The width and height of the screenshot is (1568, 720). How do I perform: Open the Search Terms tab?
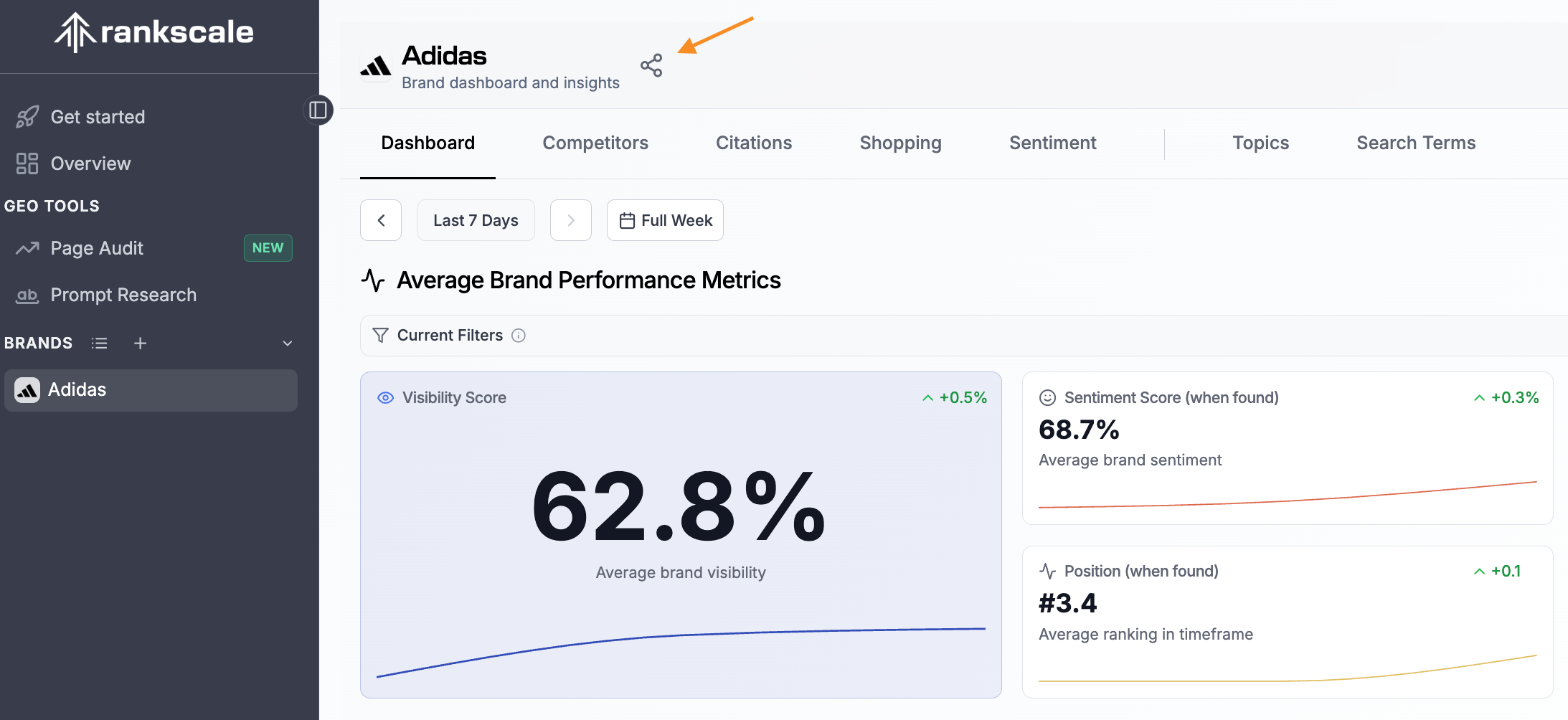[1416, 143]
